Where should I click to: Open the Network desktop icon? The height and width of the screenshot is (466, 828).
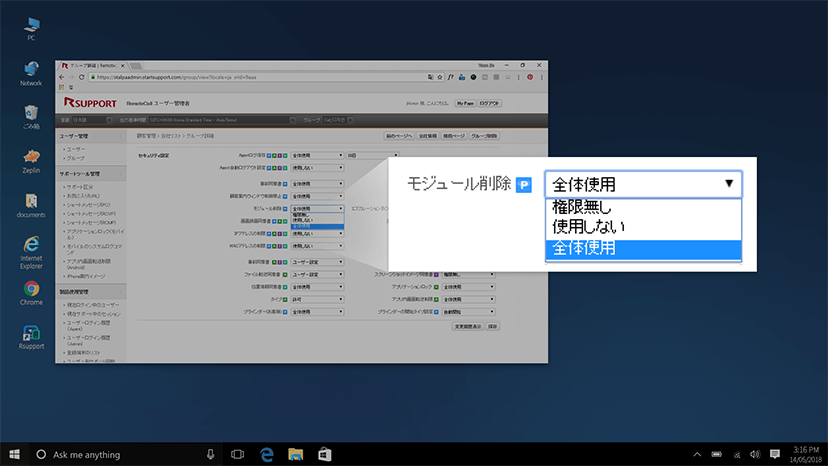[x=31, y=73]
